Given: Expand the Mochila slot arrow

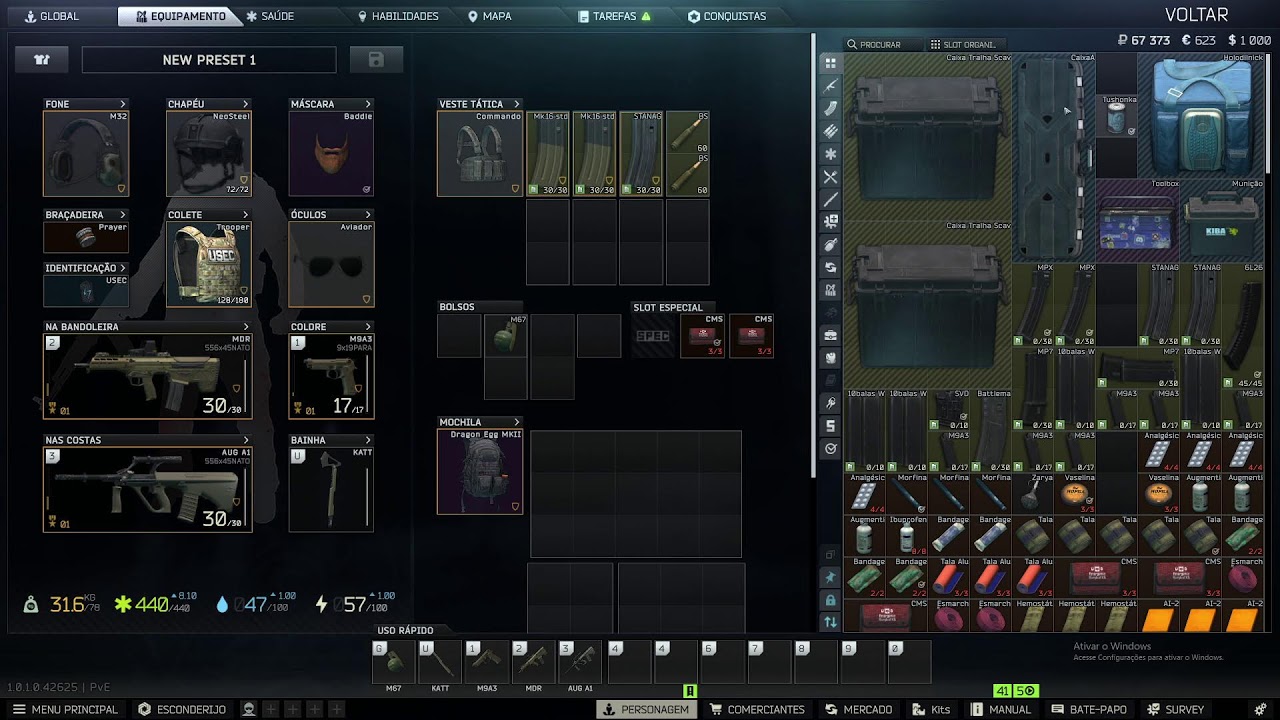Looking at the screenshot, I should pyautogui.click(x=517, y=422).
